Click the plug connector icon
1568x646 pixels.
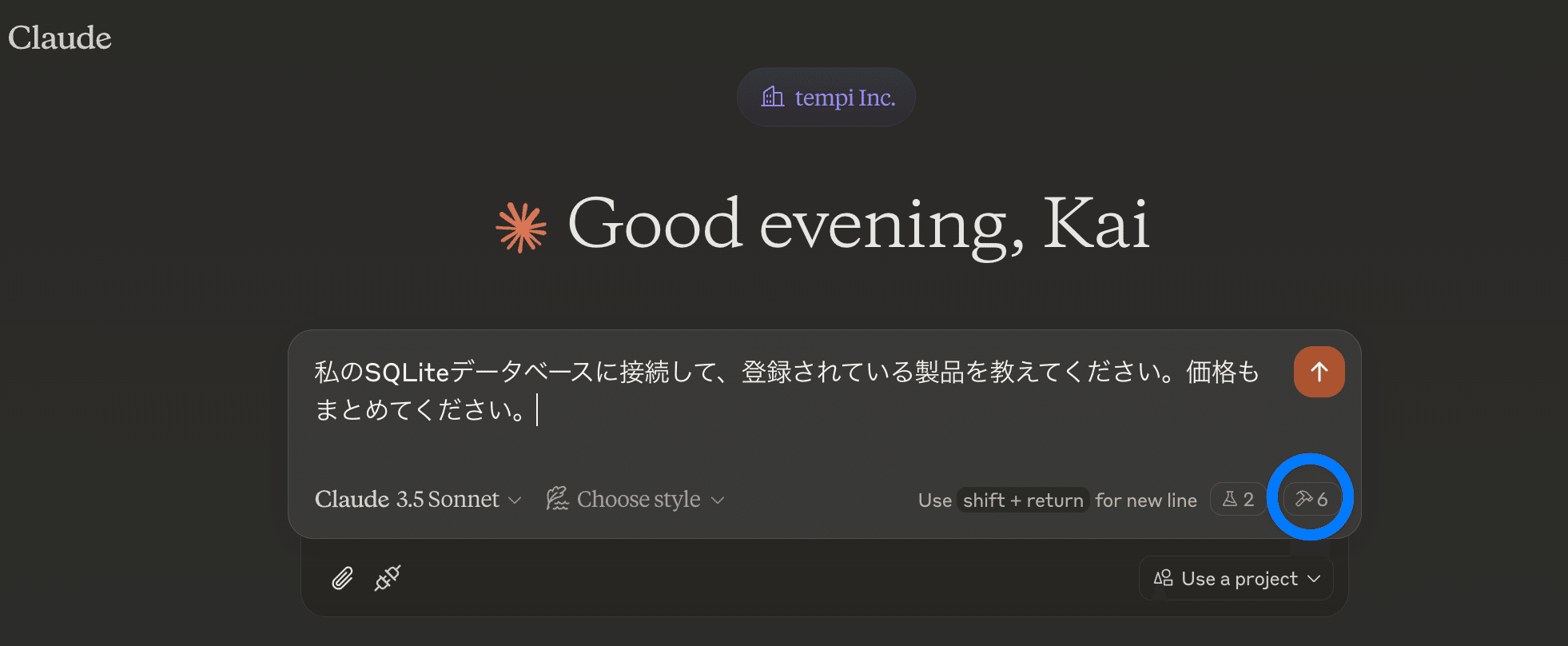(x=388, y=577)
